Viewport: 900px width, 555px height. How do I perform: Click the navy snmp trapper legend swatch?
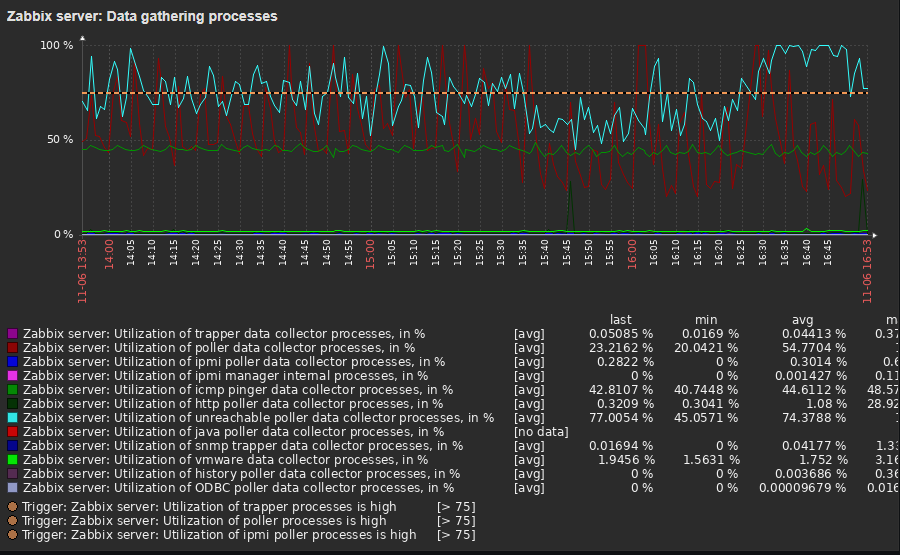pos(13,446)
